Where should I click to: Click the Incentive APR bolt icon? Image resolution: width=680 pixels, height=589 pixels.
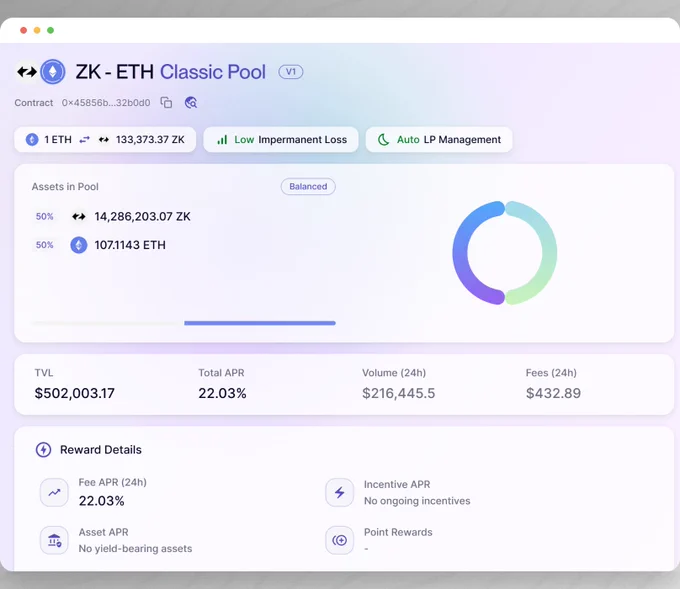[340, 493]
